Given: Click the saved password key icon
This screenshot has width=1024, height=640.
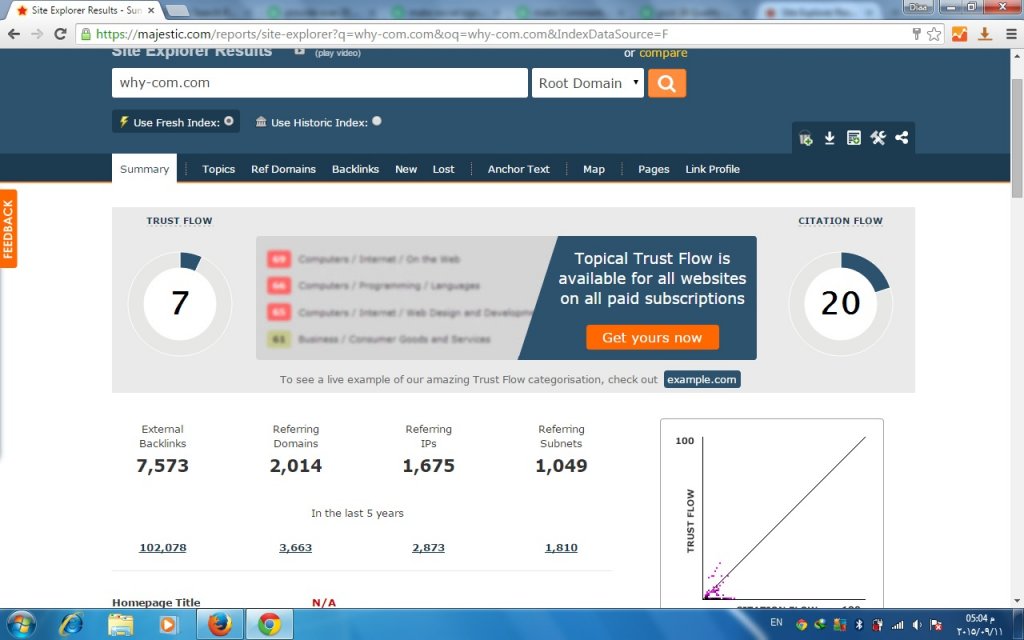Looking at the screenshot, I should pyautogui.click(x=916, y=34).
